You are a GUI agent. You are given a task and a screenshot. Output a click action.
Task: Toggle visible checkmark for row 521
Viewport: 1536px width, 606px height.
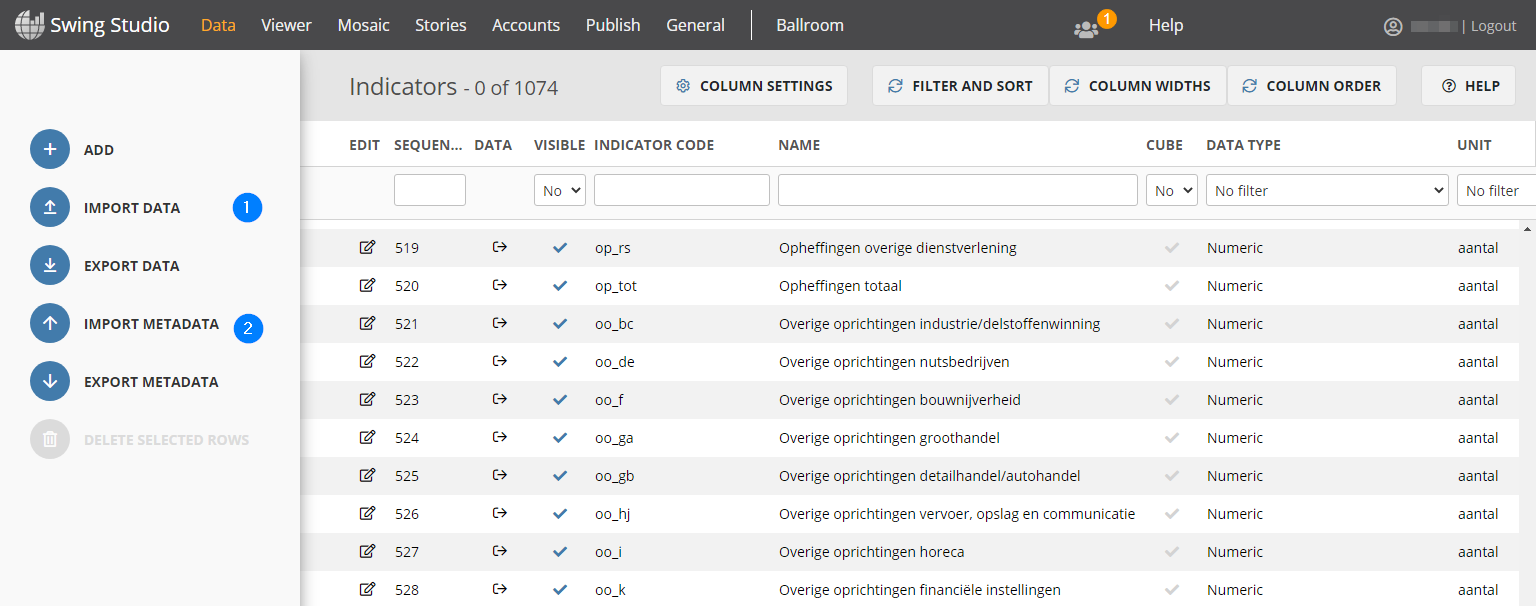(x=560, y=324)
